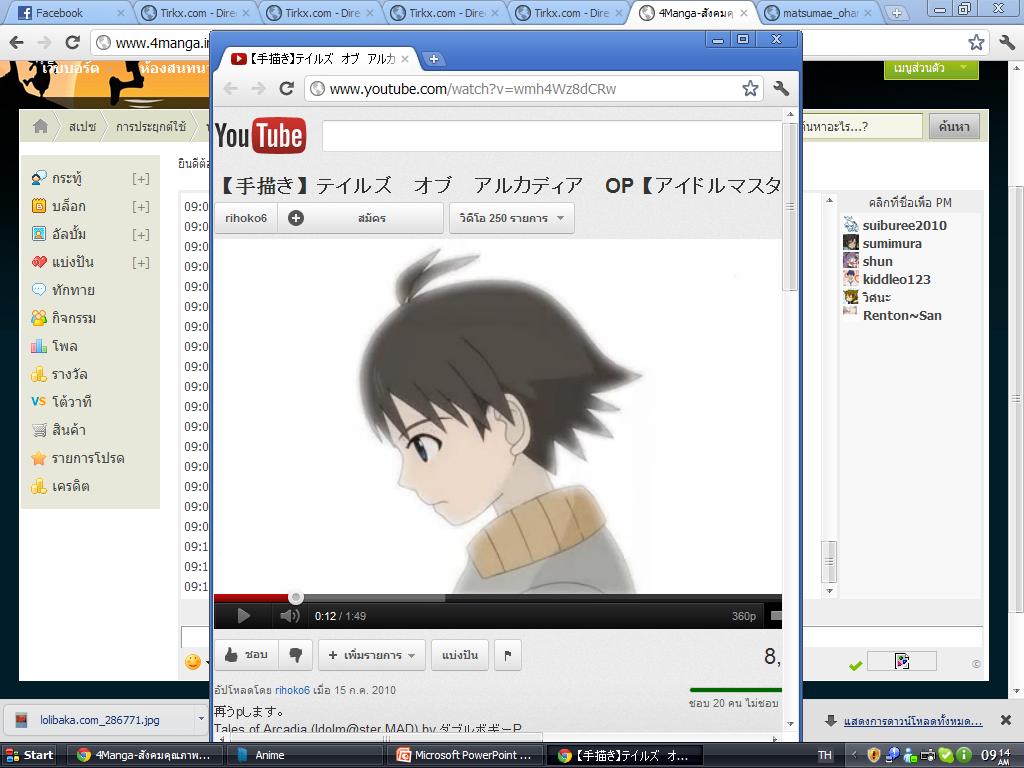The image size is (1024, 768).
Task: Click the YouTube page vertical scrollbar
Action: click(x=790, y=206)
